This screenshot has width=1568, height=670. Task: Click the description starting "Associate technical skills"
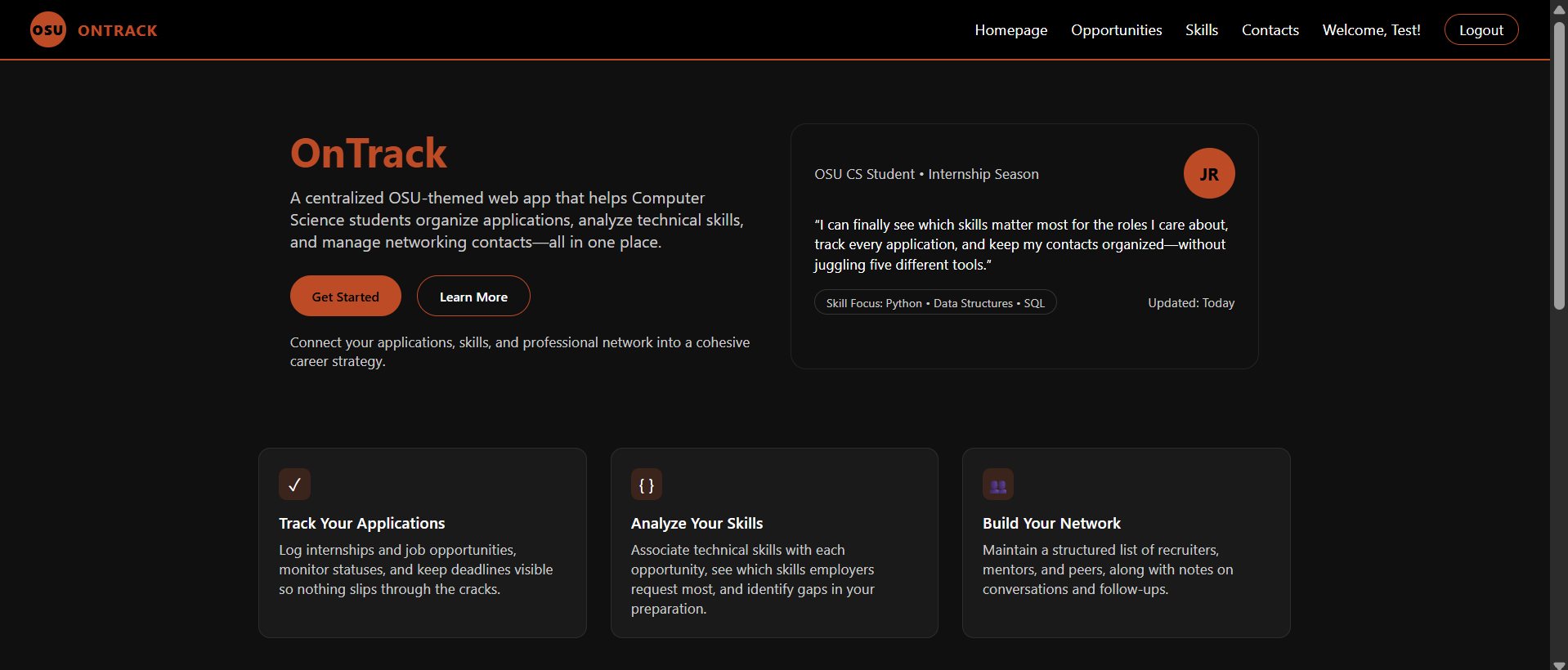click(753, 579)
